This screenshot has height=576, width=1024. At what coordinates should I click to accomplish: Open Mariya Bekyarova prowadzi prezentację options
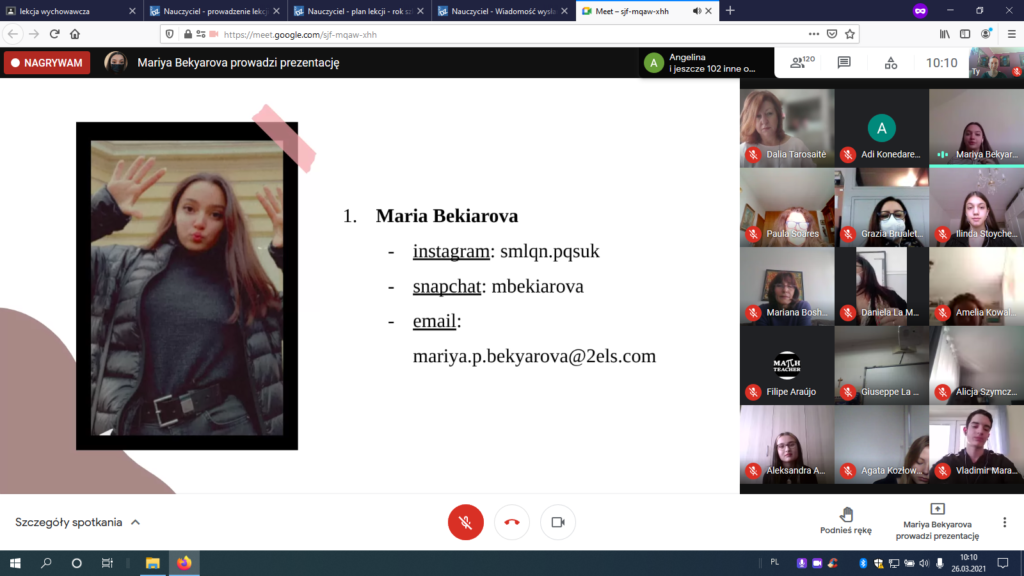coord(937,520)
